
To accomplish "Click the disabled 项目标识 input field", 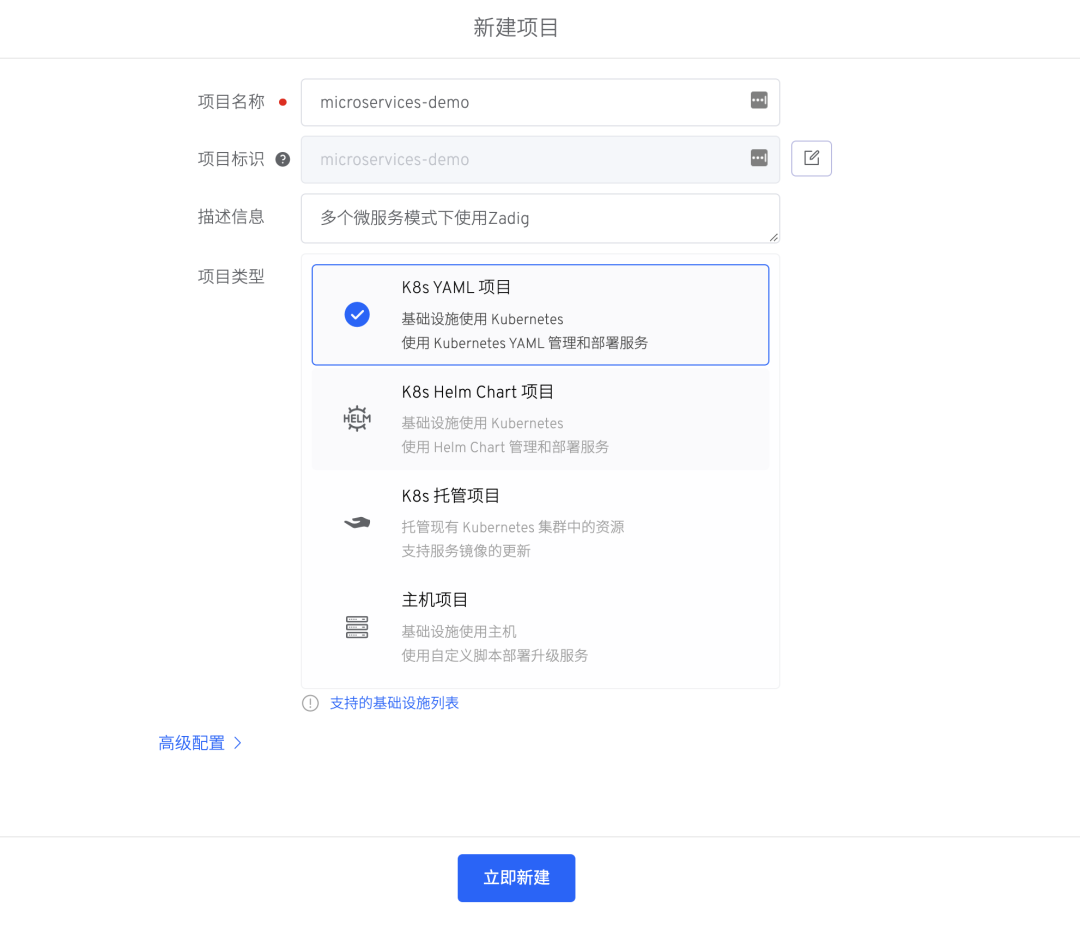I will [540, 159].
